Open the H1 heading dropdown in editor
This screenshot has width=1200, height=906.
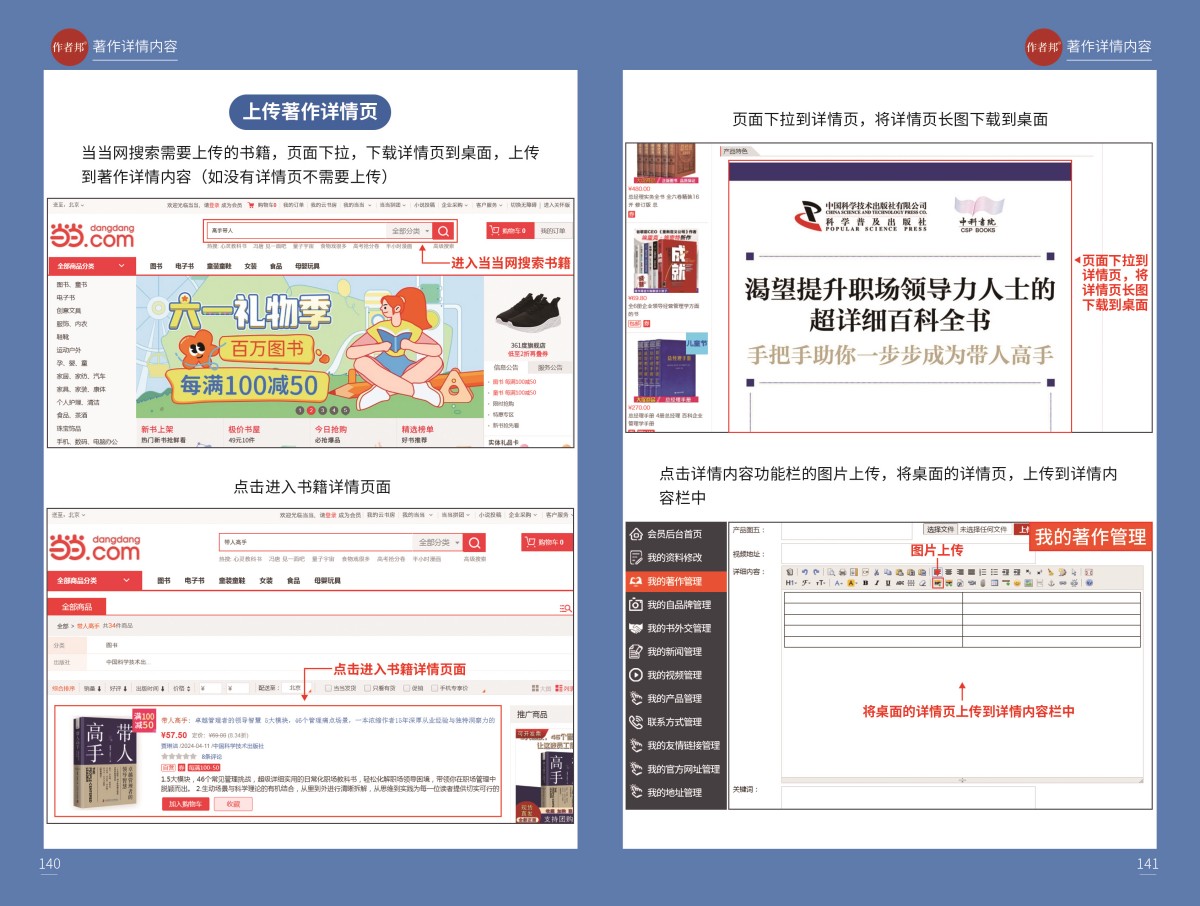click(x=791, y=583)
